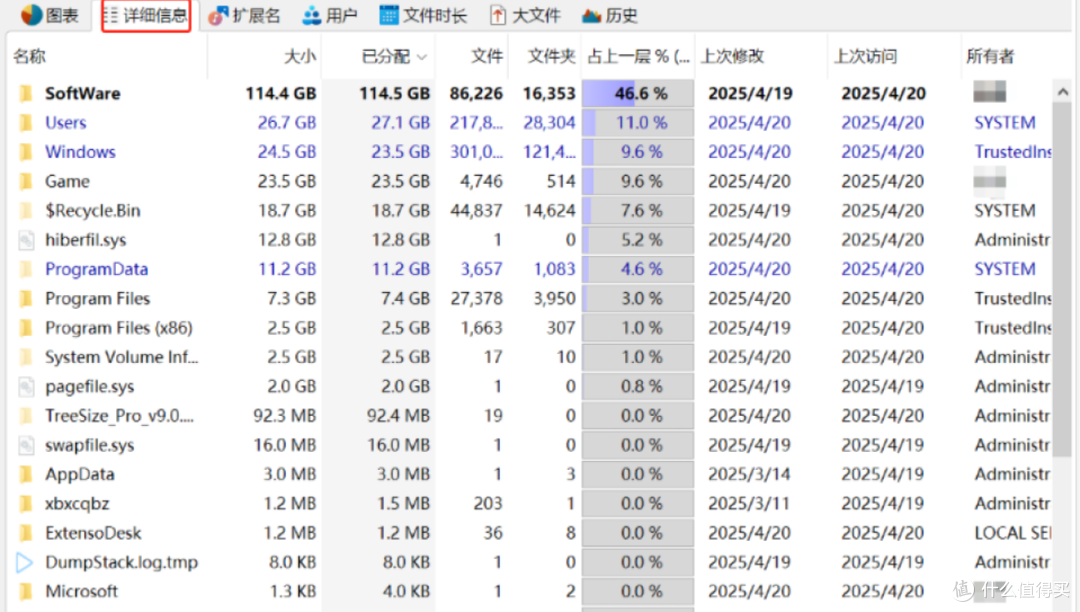
Task: Sort by the 上次修改 column header
Action: click(732, 56)
